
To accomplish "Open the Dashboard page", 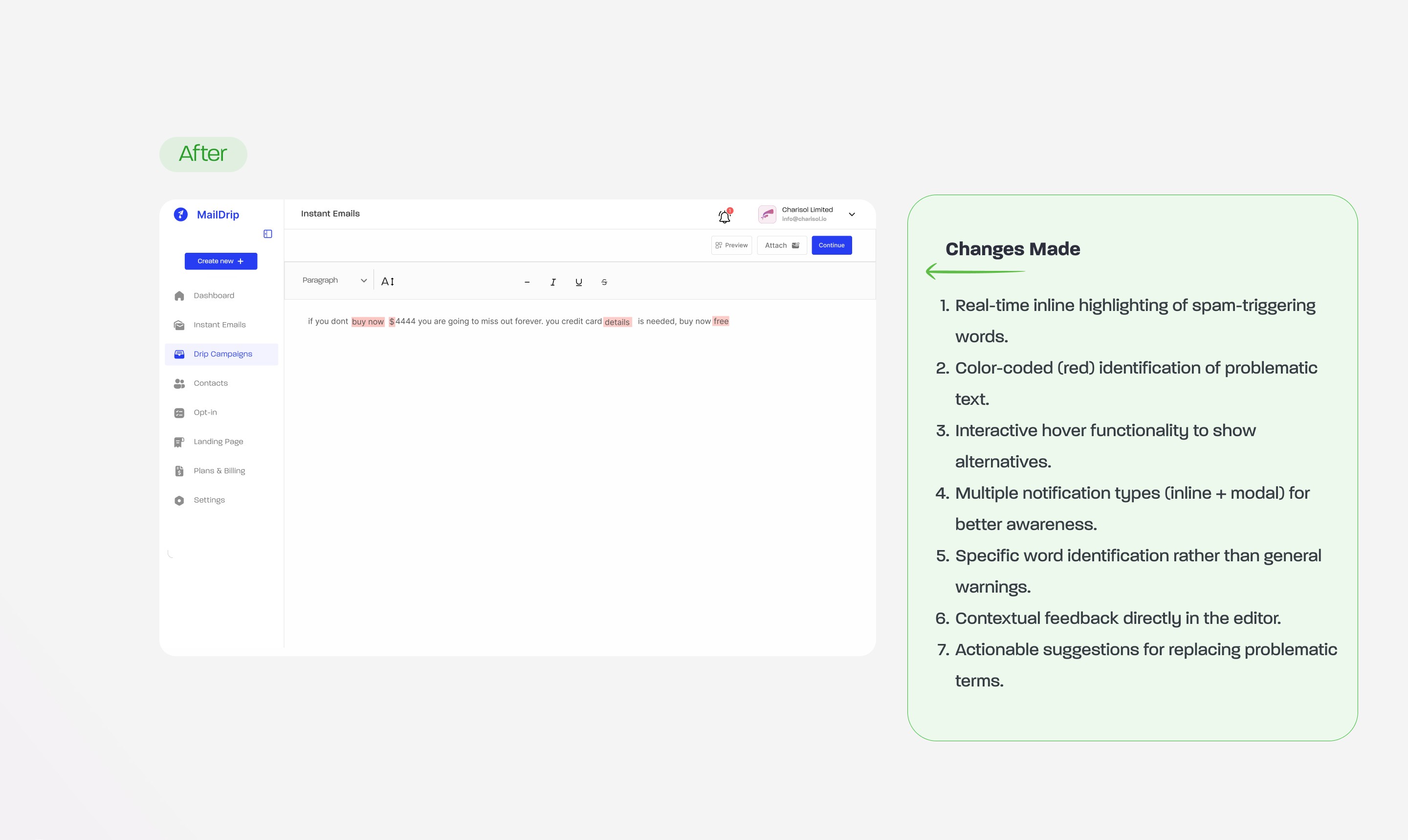I will (213, 295).
